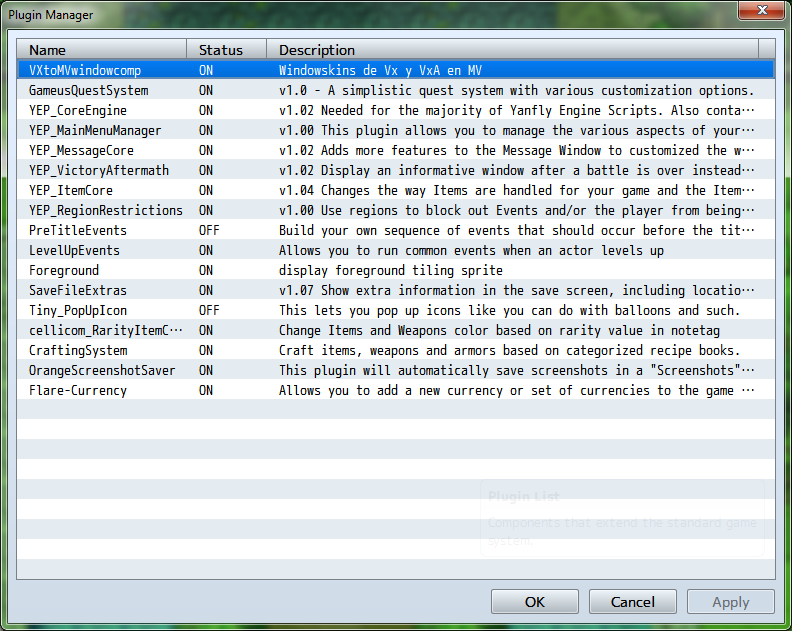Select the CraftingSystem plugin

[x=395, y=350]
